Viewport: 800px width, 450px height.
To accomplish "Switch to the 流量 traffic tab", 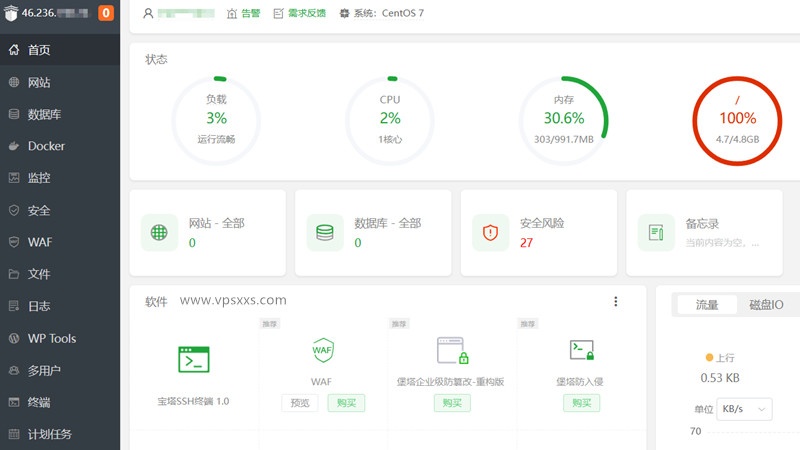I will [x=707, y=305].
